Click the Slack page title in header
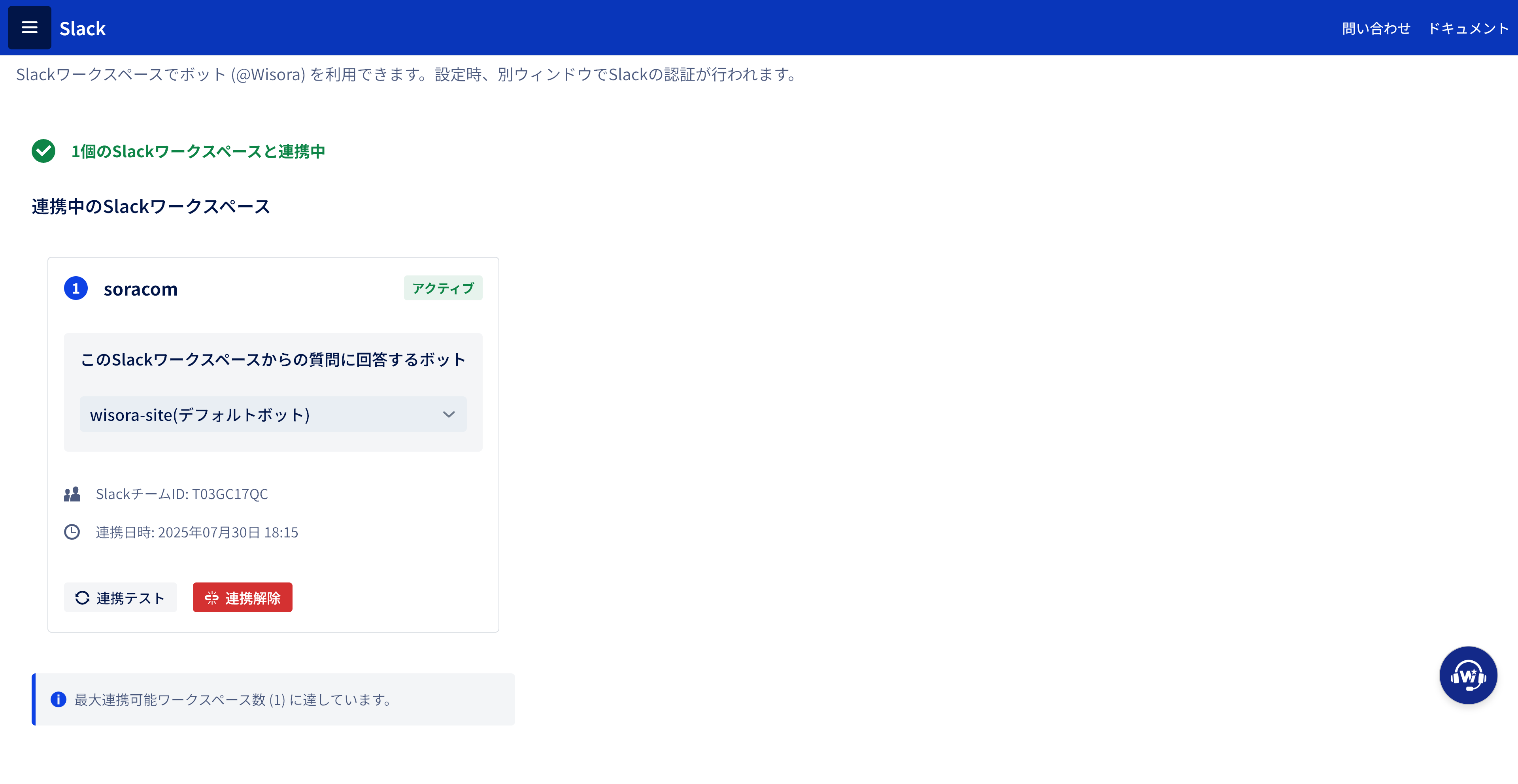The height and width of the screenshot is (784, 1518). click(x=83, y=28)
